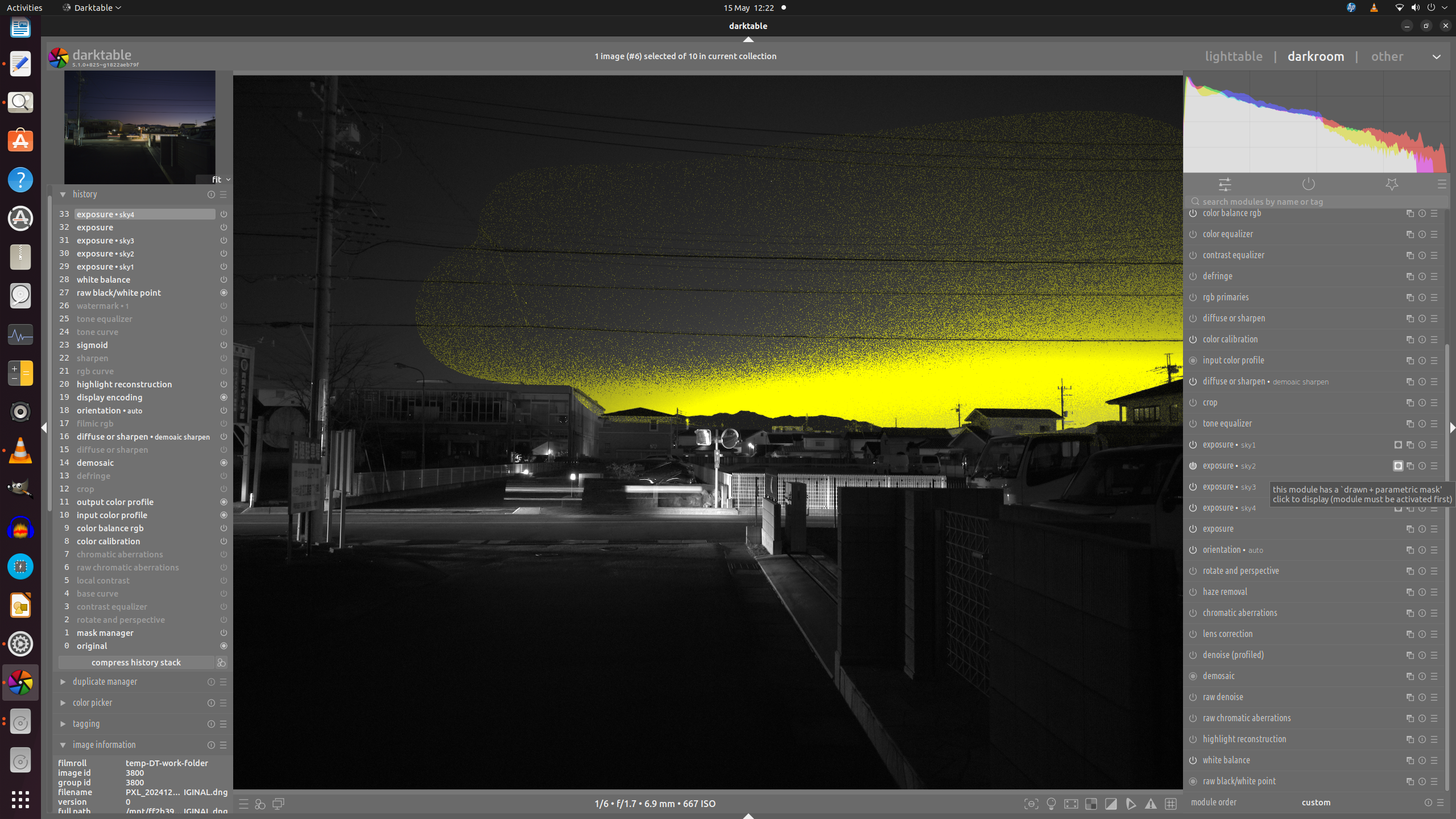
Task: Toggle lens correction module power button
Action: click(1193, 634)
